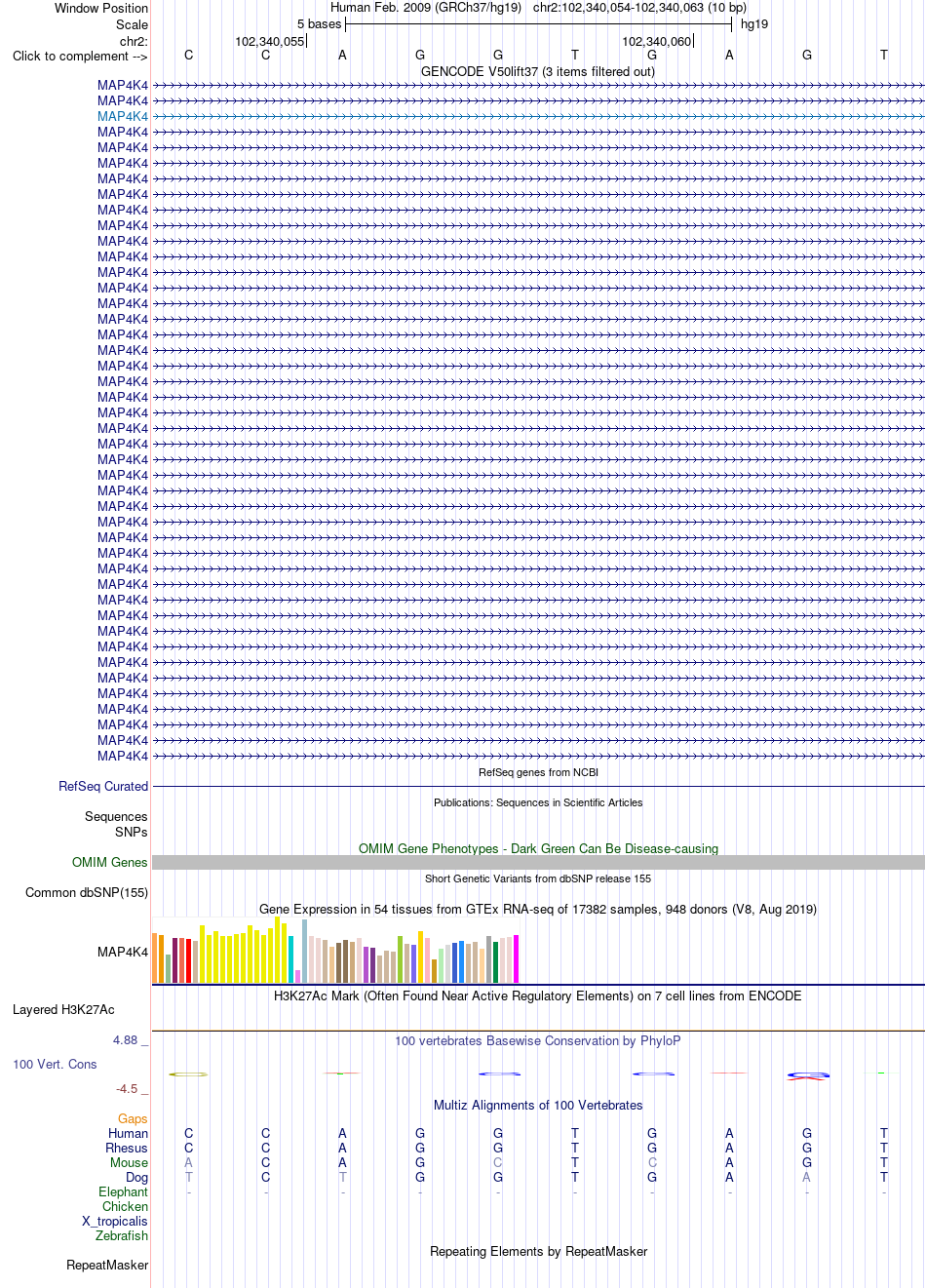
Task: Select the highlighted light-blue MAP4K4 transcript label
Action: 123,116
